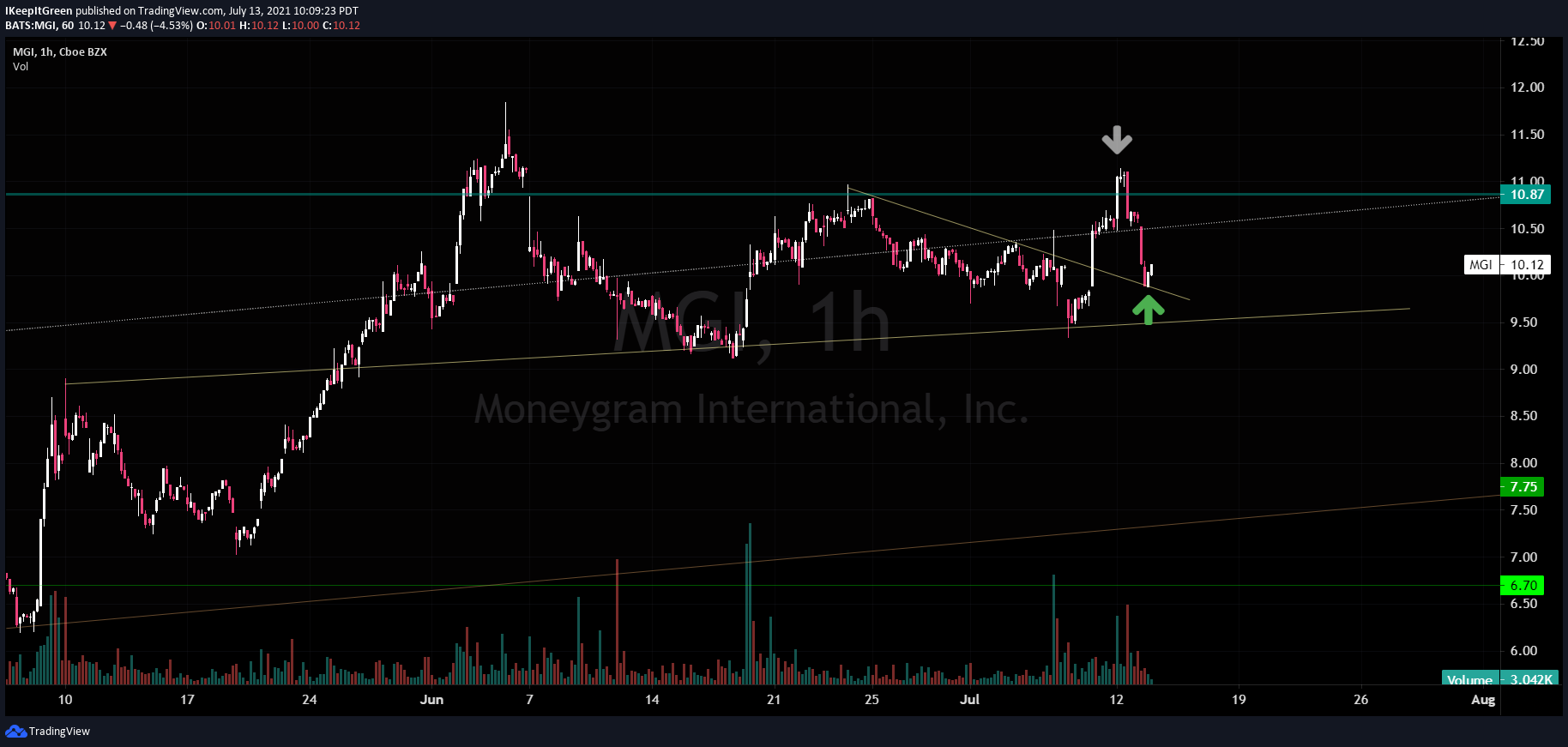Click the BATS:MGI, 60 symbol text
Image resolution: width=1568 pixels, height=747 pixels.
pyautogui.click(x=39, y=26)
